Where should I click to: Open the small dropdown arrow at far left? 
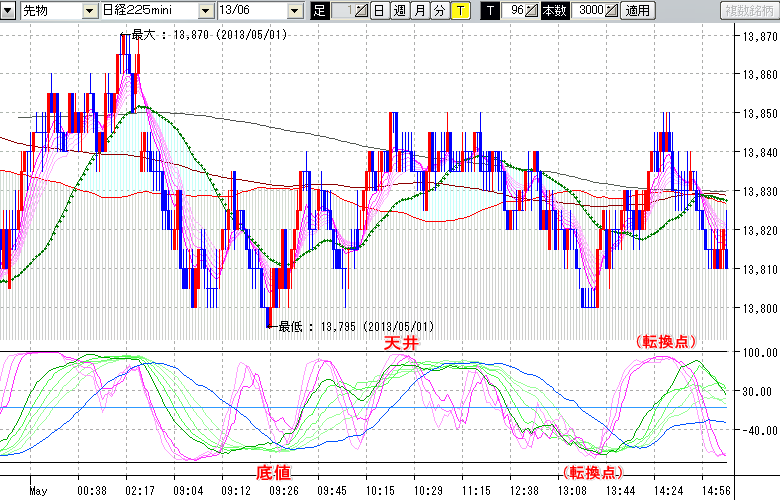(8, 11)
